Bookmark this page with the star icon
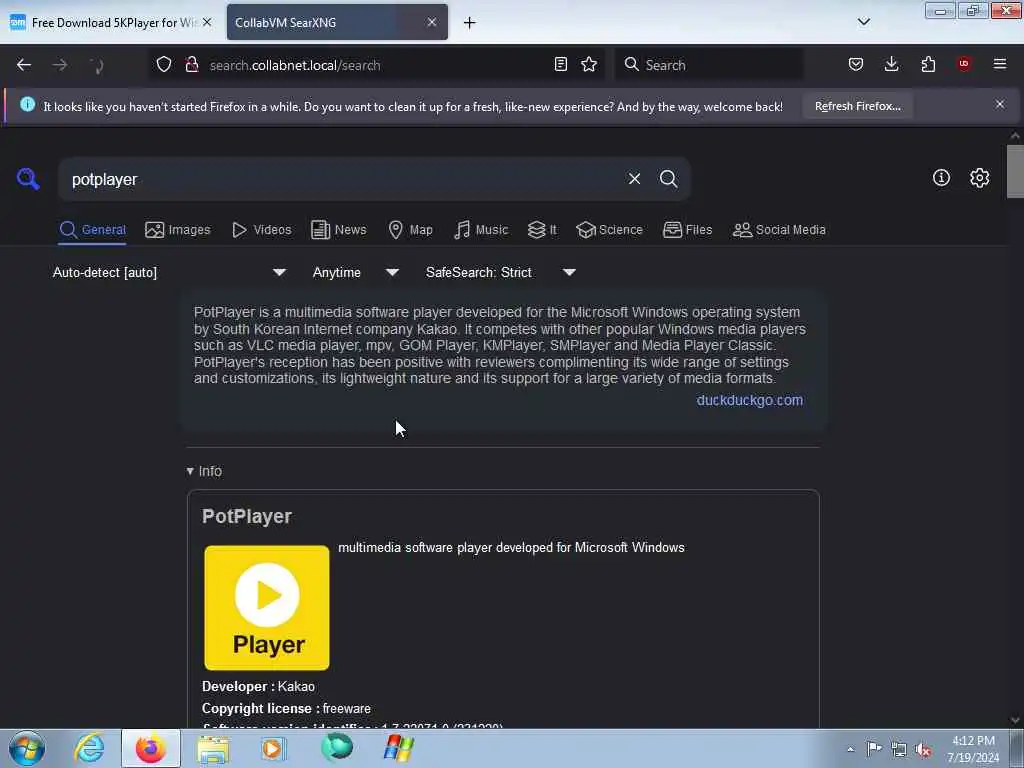The width and height of the screenshot is (1024, 768). click(589, 64)
